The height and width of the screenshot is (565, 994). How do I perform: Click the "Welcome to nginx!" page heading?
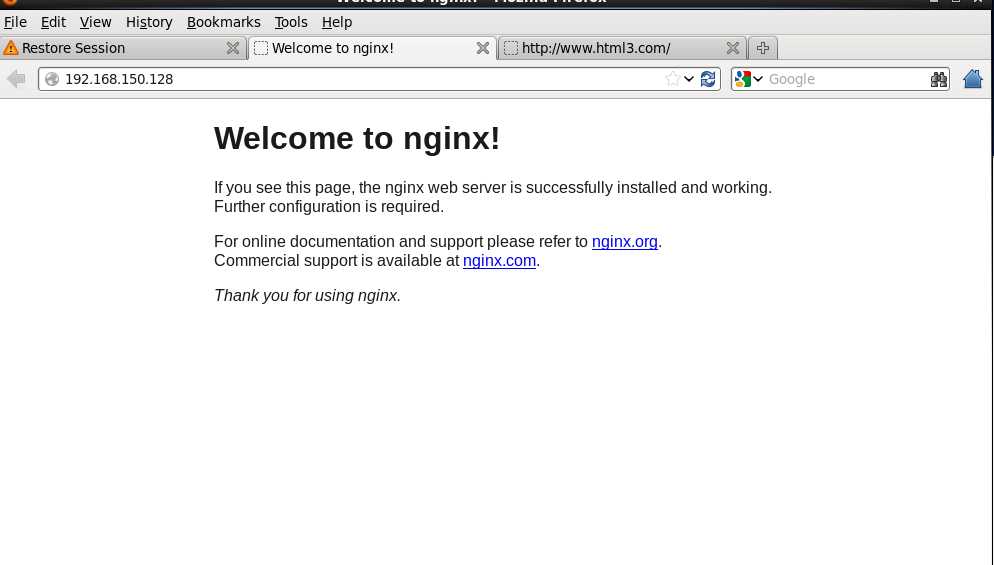pyautogui.click(x=357, y=138)
